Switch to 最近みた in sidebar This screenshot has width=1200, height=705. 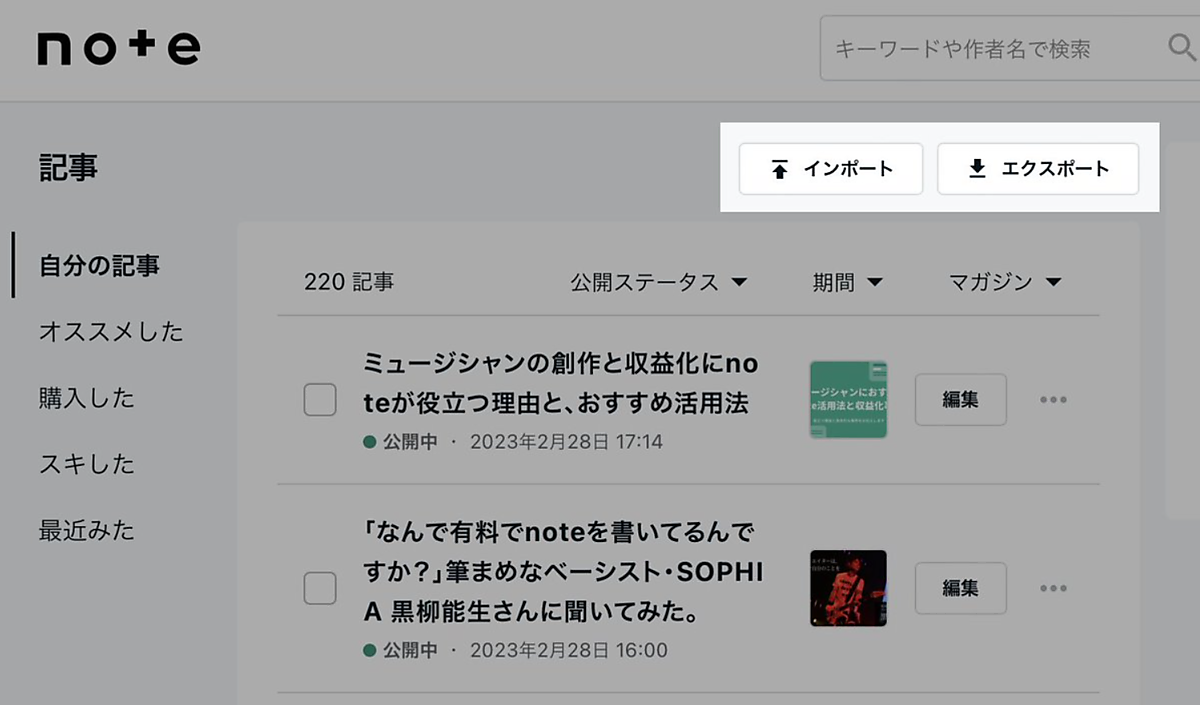pos(86,530)
